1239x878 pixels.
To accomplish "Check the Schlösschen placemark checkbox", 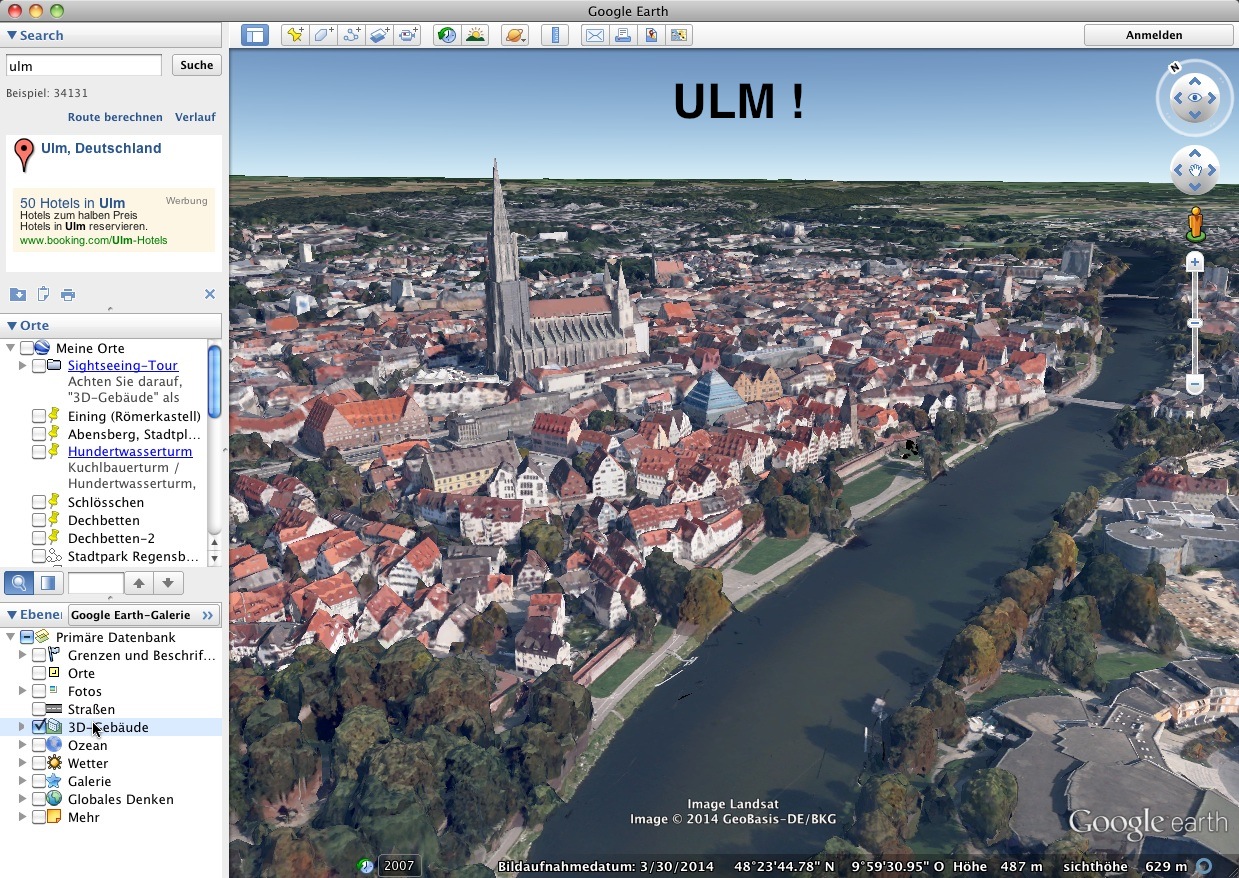I will click(39, 502).
